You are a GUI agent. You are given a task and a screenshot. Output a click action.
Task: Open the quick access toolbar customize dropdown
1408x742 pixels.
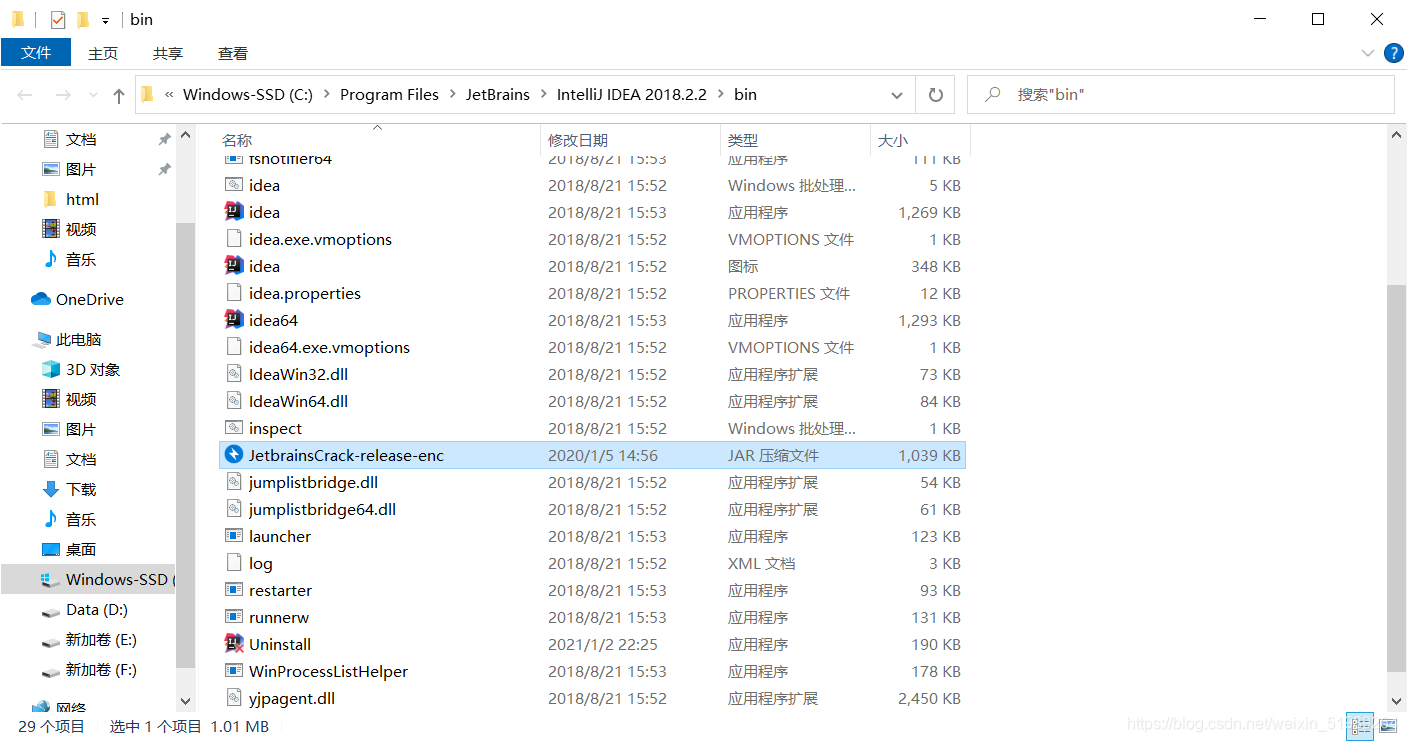coord(105,20)
